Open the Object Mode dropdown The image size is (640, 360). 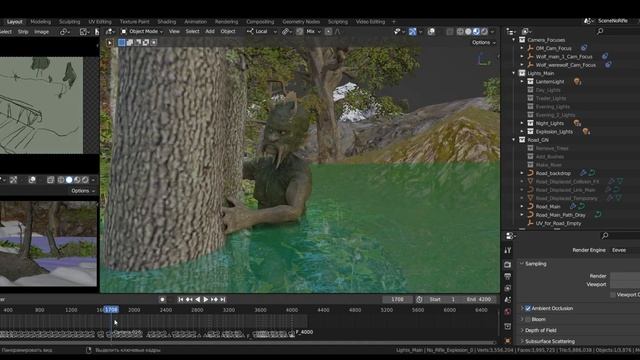tap(142, 31)
